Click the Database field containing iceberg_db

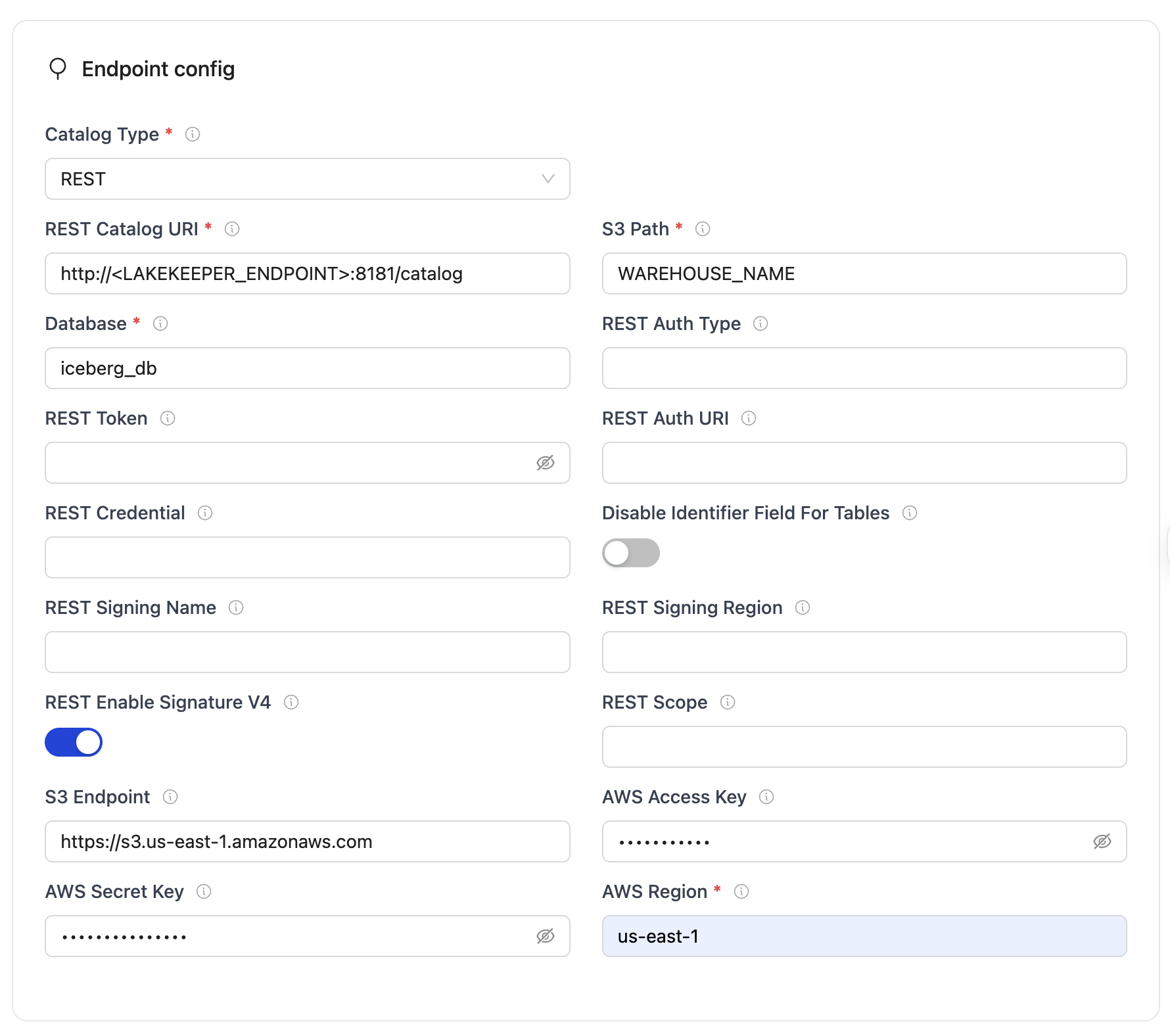click(307, 368)
